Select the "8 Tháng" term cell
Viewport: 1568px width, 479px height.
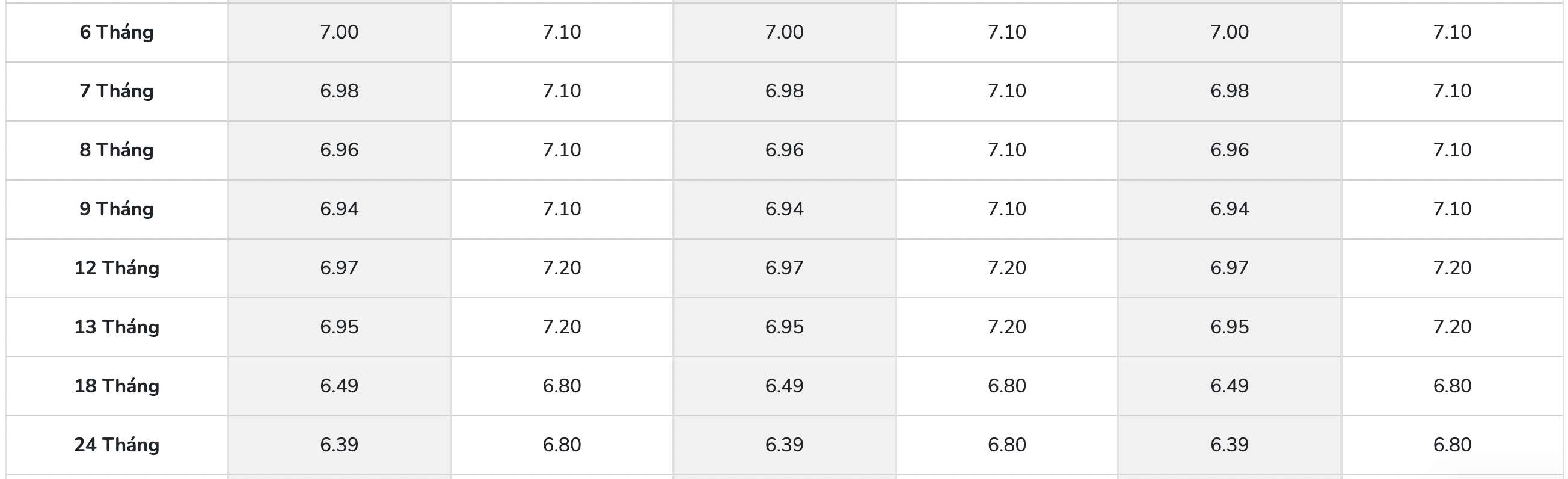[116, 150]
